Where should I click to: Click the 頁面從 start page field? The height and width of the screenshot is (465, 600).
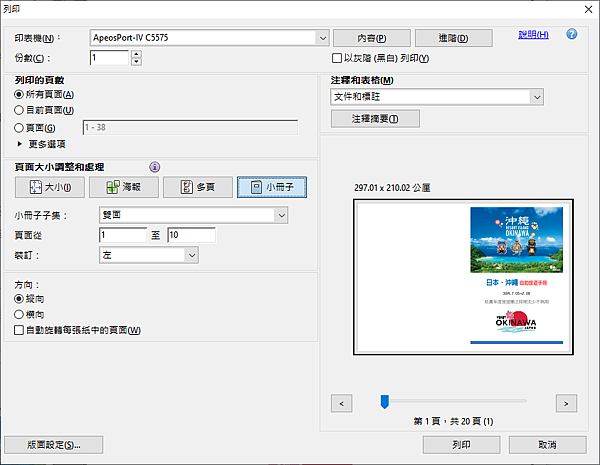coord(123,235)
